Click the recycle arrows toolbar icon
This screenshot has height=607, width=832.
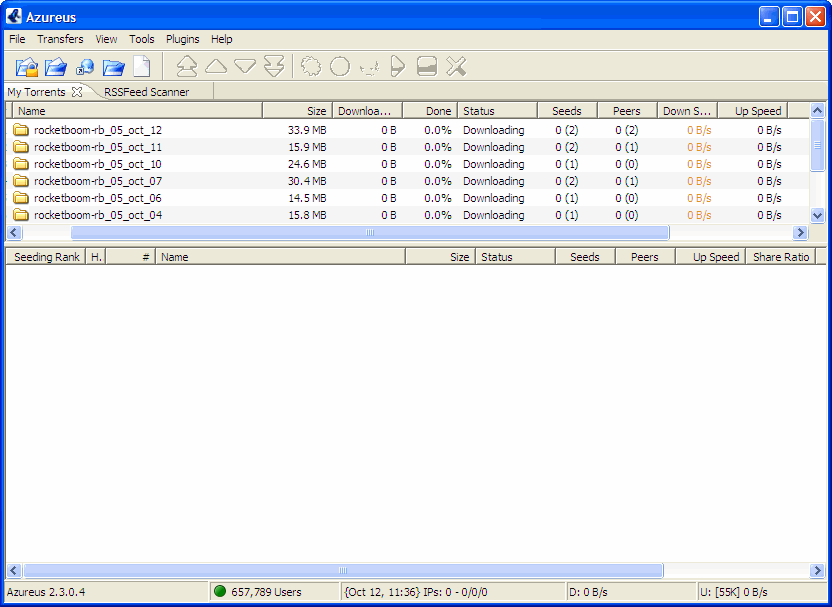[x=370, y=67]
